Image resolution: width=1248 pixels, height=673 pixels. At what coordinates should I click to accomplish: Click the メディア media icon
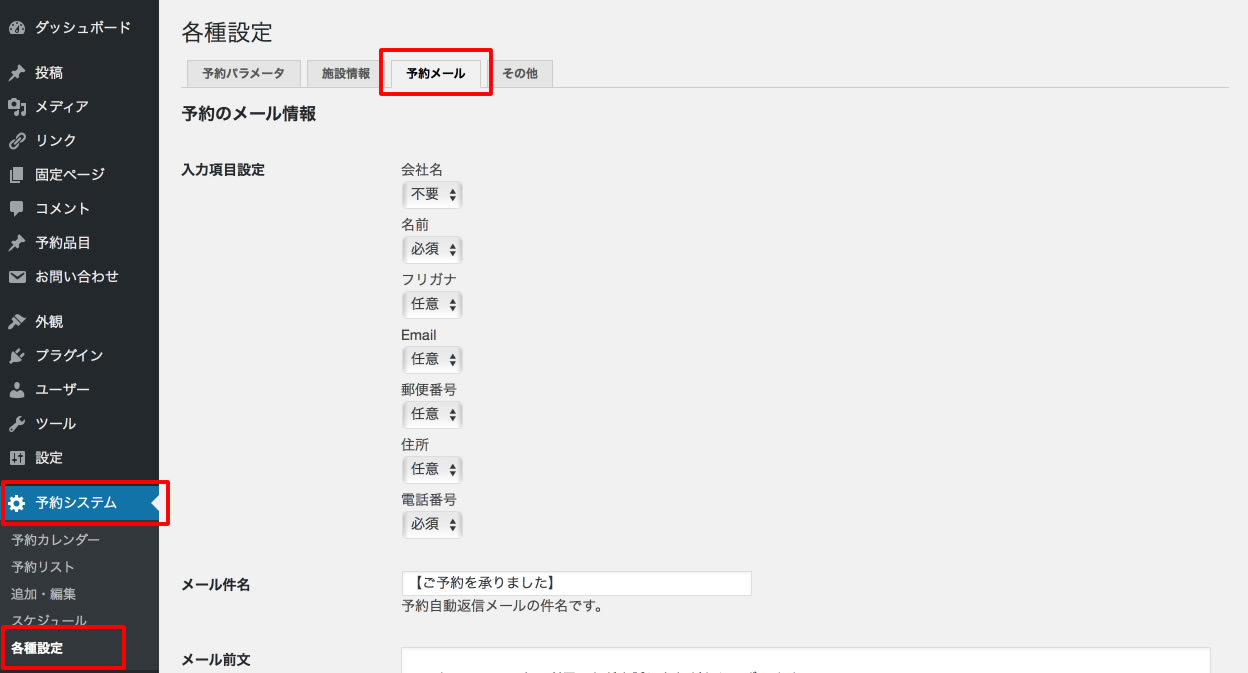click(x=16, y=107)
